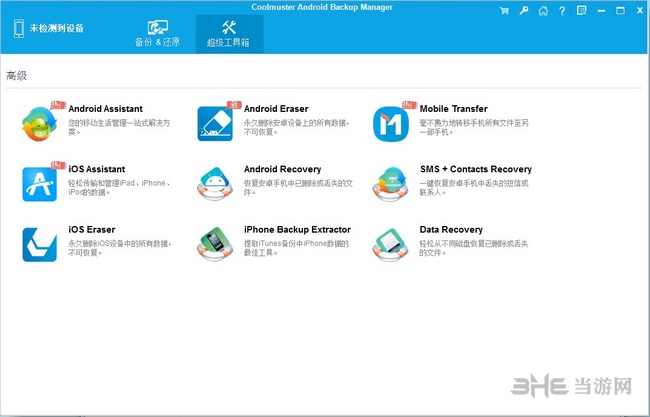The image size is (650, 417).
Task: Launch the Android Eraser icon
Action: (x=215, y=124)
